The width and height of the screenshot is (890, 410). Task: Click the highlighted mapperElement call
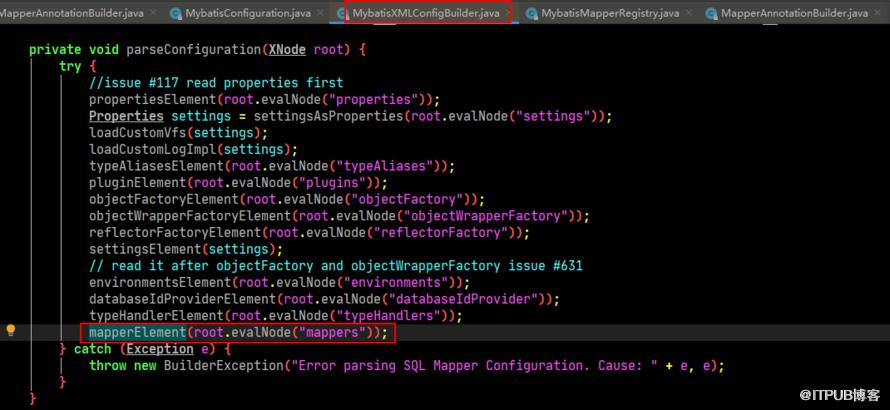(x=137, y=332)
